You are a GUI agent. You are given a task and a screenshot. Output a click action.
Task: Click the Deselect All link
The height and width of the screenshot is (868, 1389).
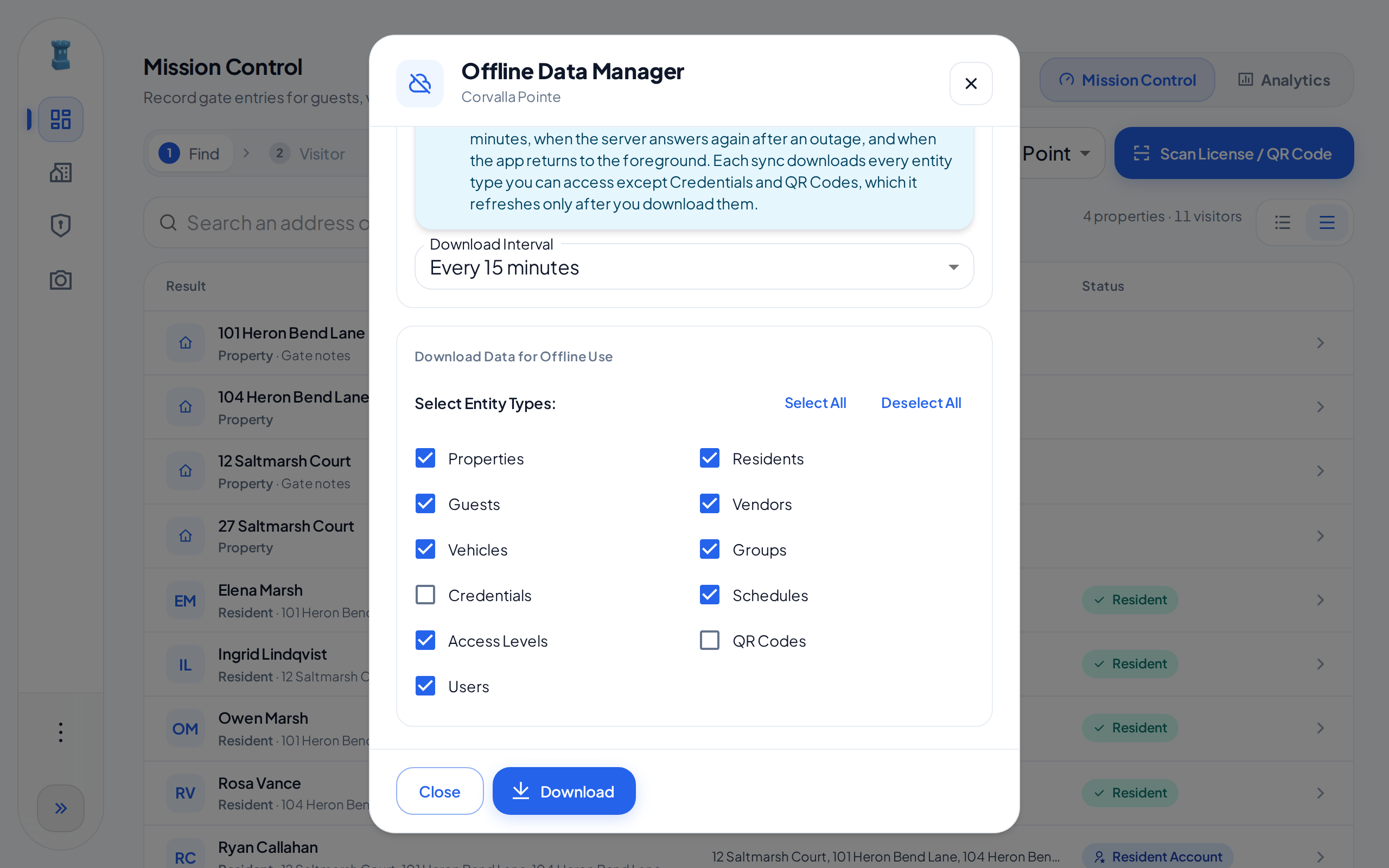click(921, 403)
